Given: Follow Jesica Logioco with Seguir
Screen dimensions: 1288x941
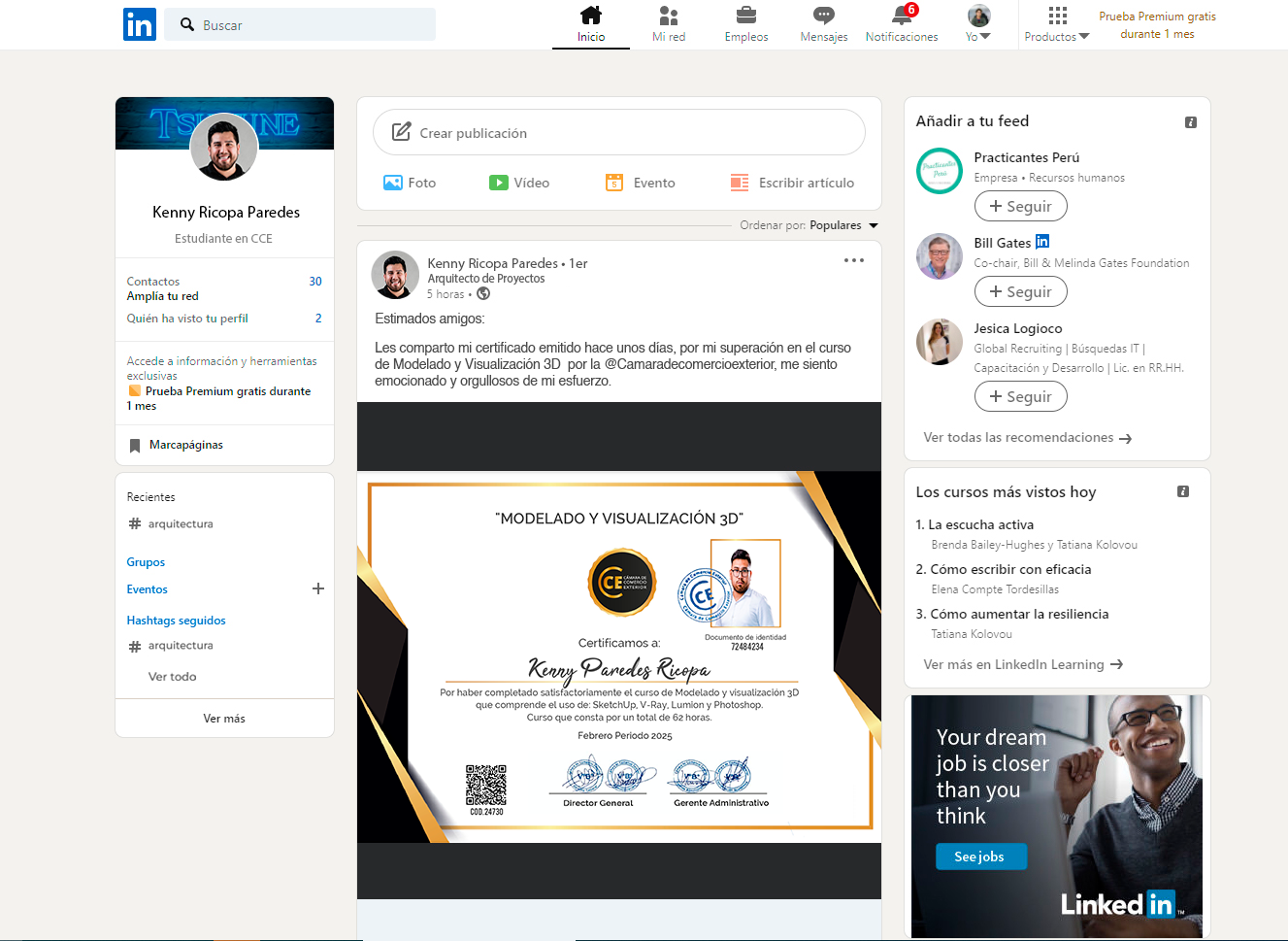Looking at the screenshot, I should click(x=1020, y=396).
